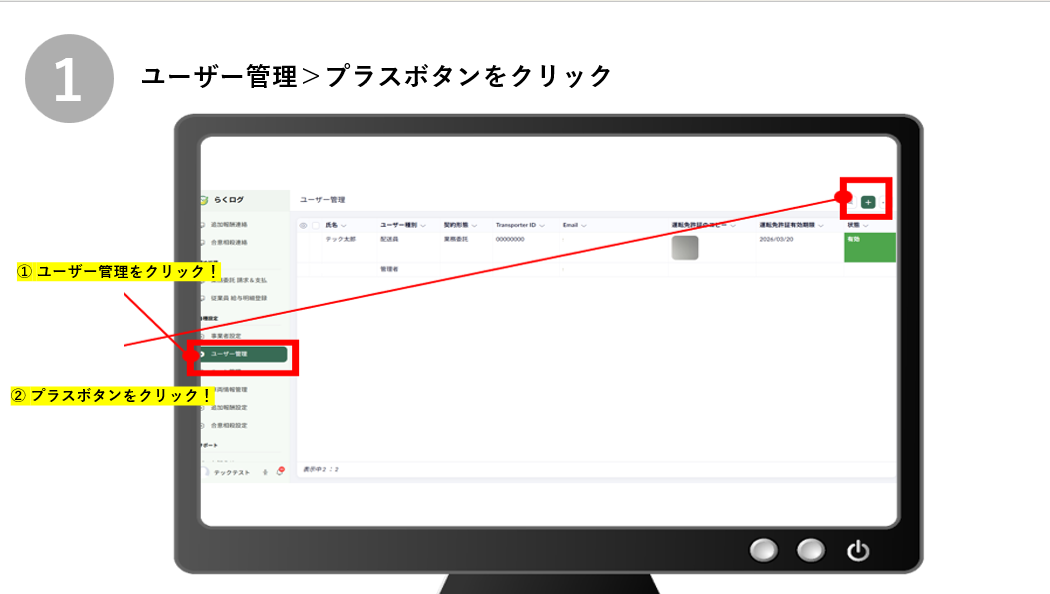Go to 事業者設定 in the sidebar
Image resolution: width=1050 pixels, height=594 pixels.
pos(225,336)
